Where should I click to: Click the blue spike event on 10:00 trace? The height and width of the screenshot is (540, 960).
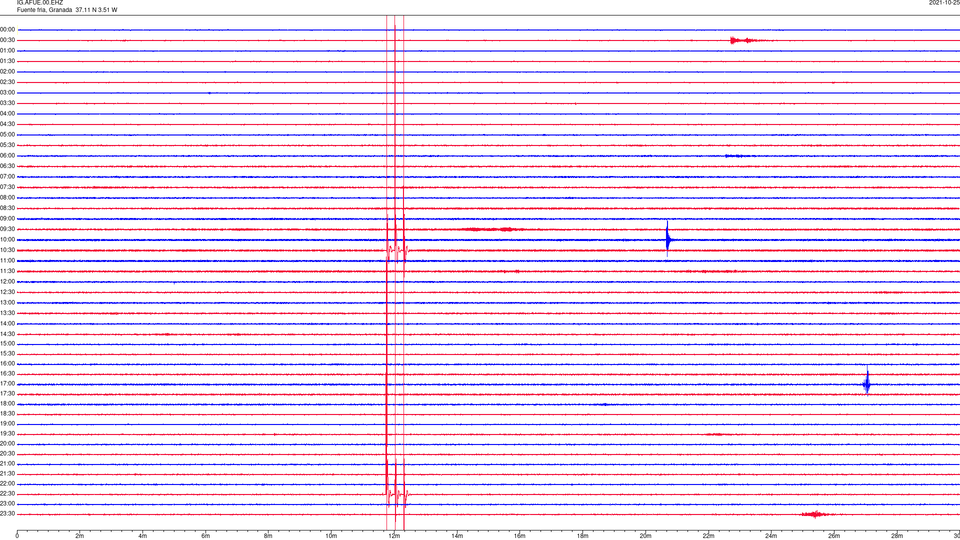pos(667,239)
